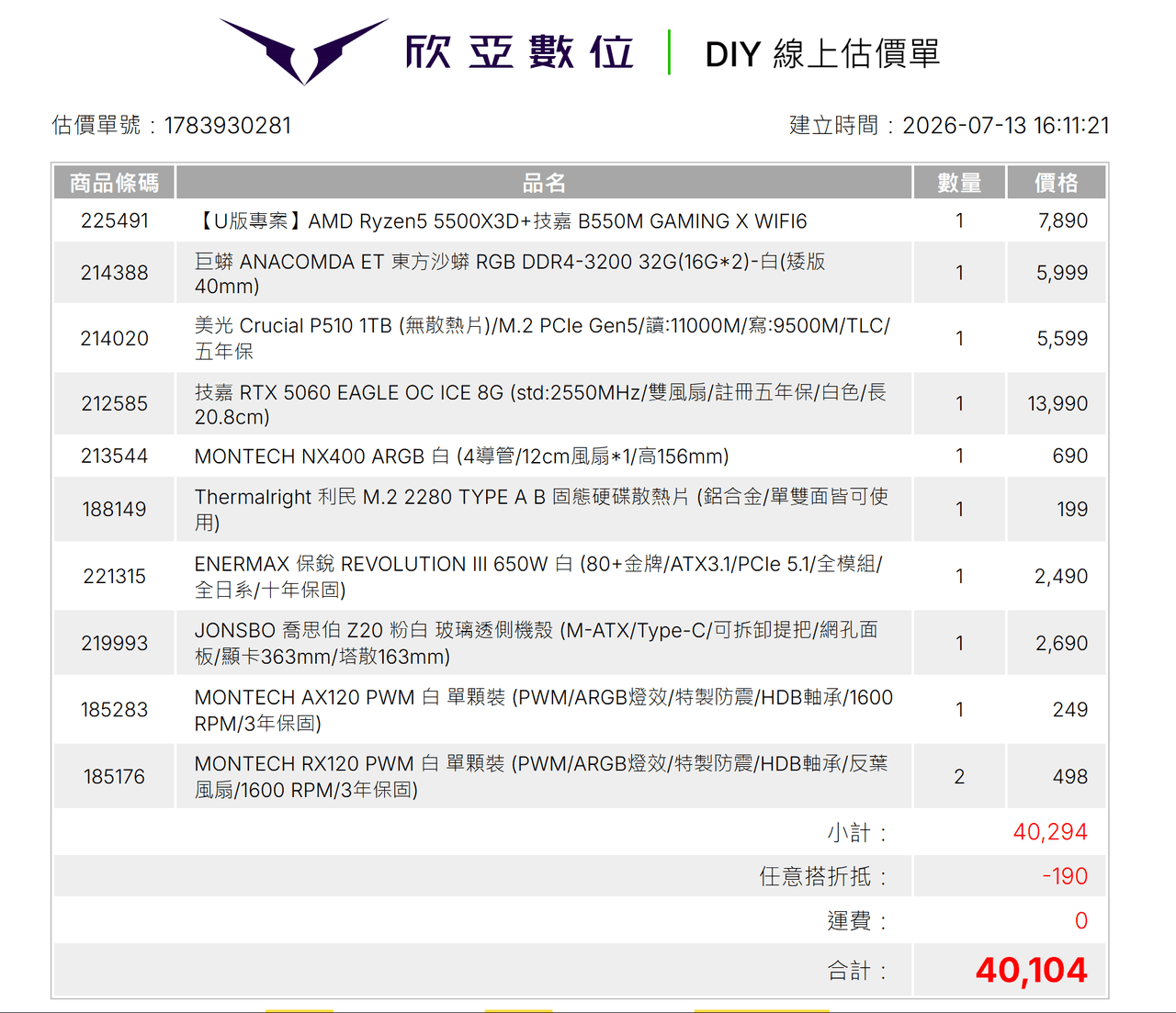The image size is (1176, 1013).
Task: Click the 欣亞數位 winged logo icon
Action: 304,51
